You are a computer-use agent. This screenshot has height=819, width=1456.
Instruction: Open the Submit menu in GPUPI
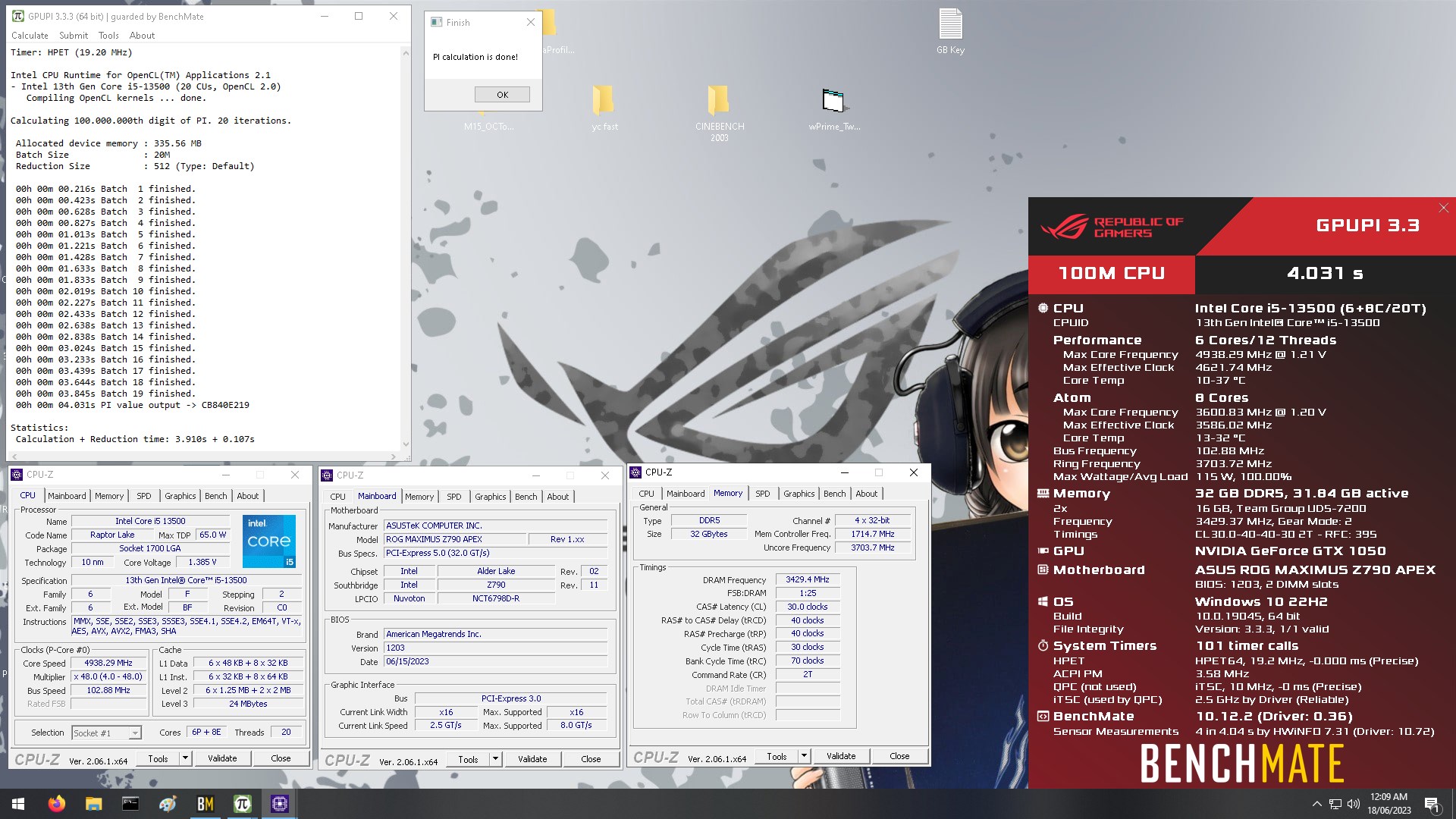[74, 36]
